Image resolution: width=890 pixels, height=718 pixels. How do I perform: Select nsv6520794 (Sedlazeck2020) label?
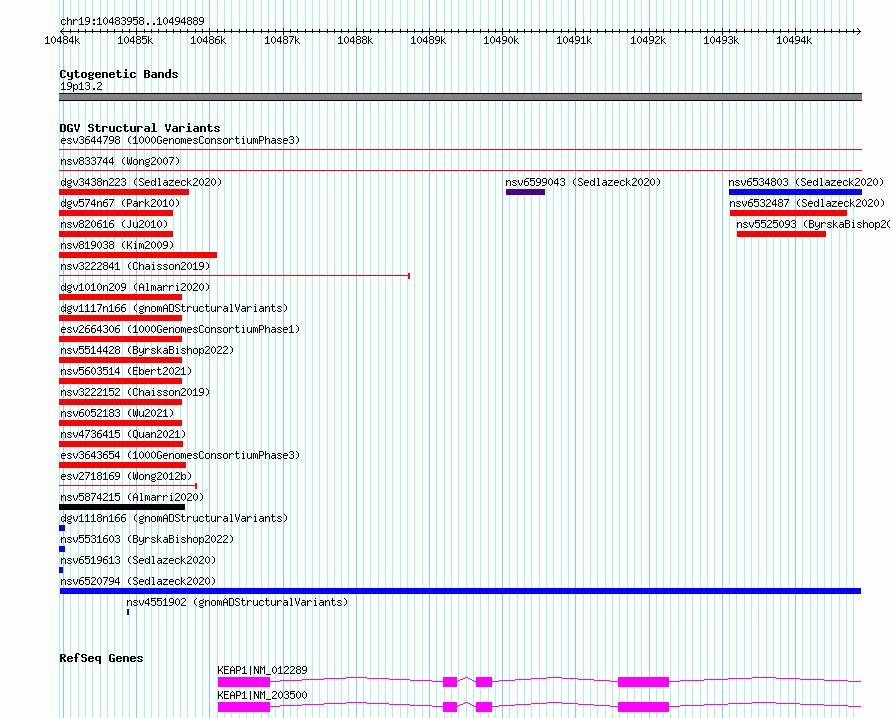click(138, 581)
